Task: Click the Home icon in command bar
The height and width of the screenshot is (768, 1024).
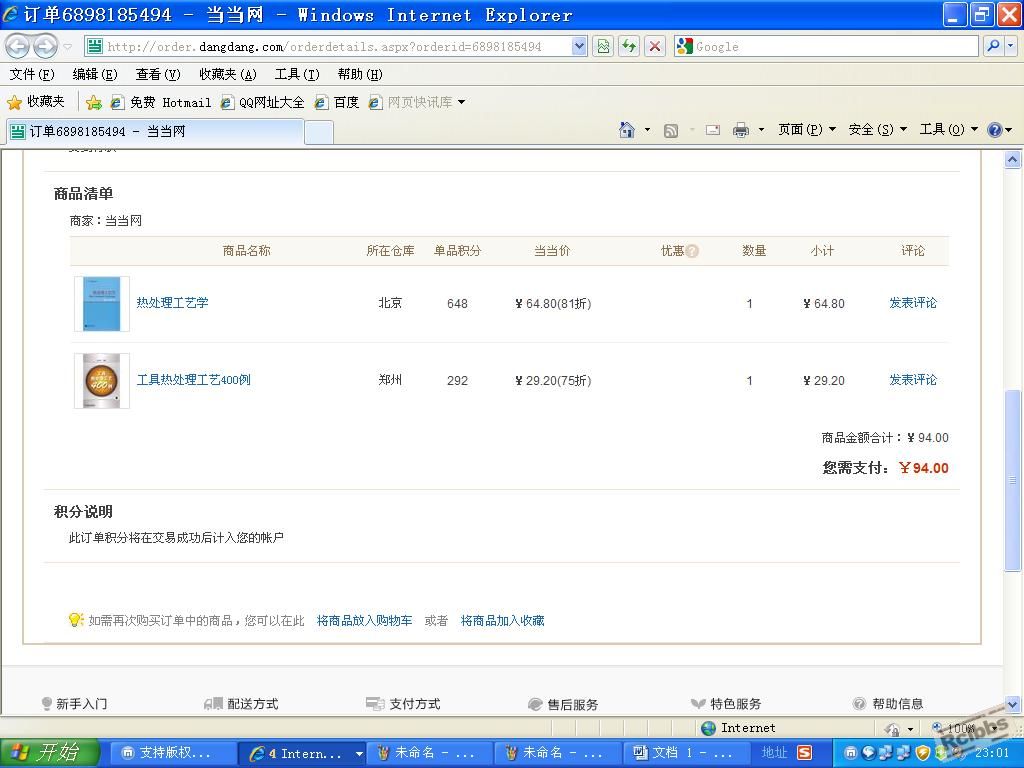Action: (x=626, y=130)
